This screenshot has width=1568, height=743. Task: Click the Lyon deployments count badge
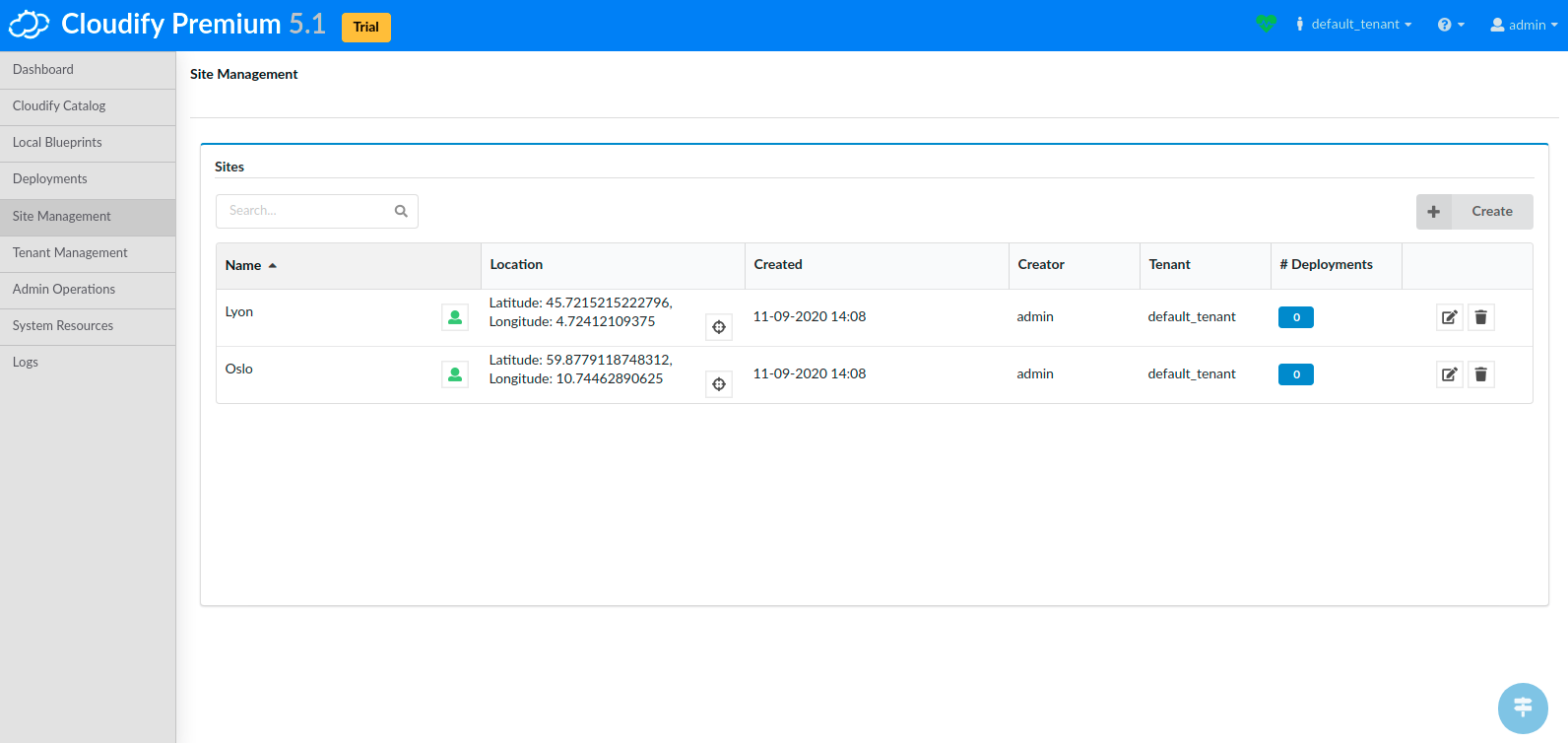coord(1296,317)
